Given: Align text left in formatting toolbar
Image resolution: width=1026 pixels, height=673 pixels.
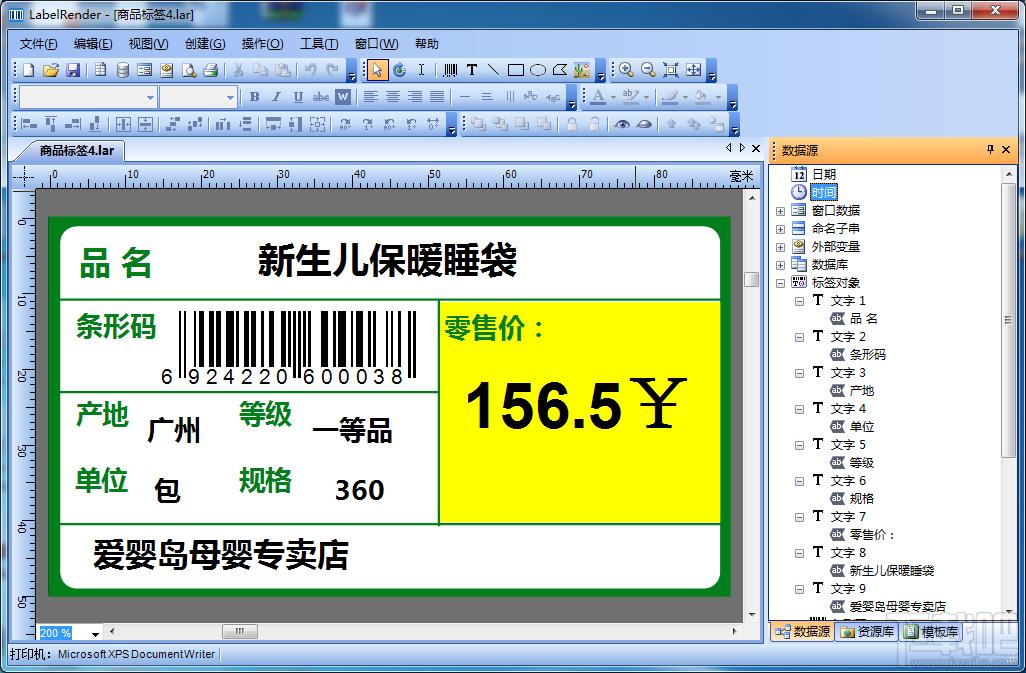Looking at the screenshot, I should click(370, 97).
